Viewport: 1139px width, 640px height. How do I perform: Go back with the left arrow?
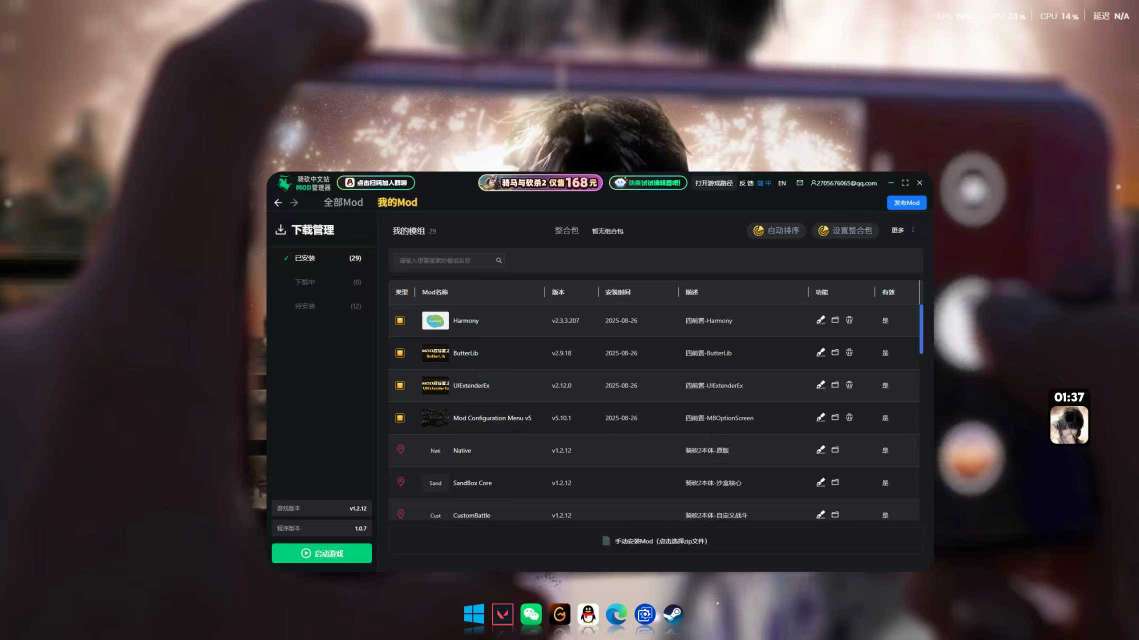(278, 203)
